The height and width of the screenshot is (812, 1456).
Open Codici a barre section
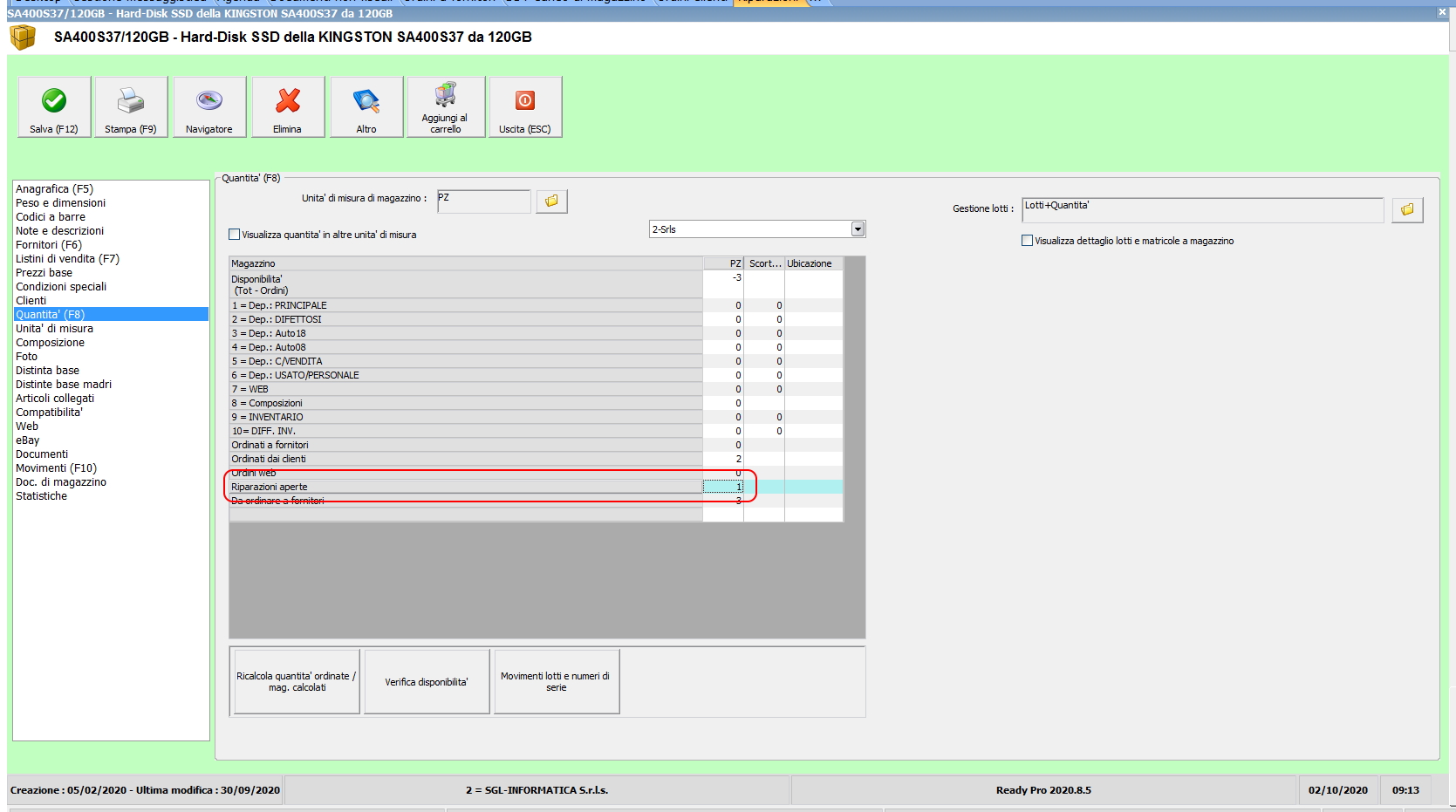[51, 216]
